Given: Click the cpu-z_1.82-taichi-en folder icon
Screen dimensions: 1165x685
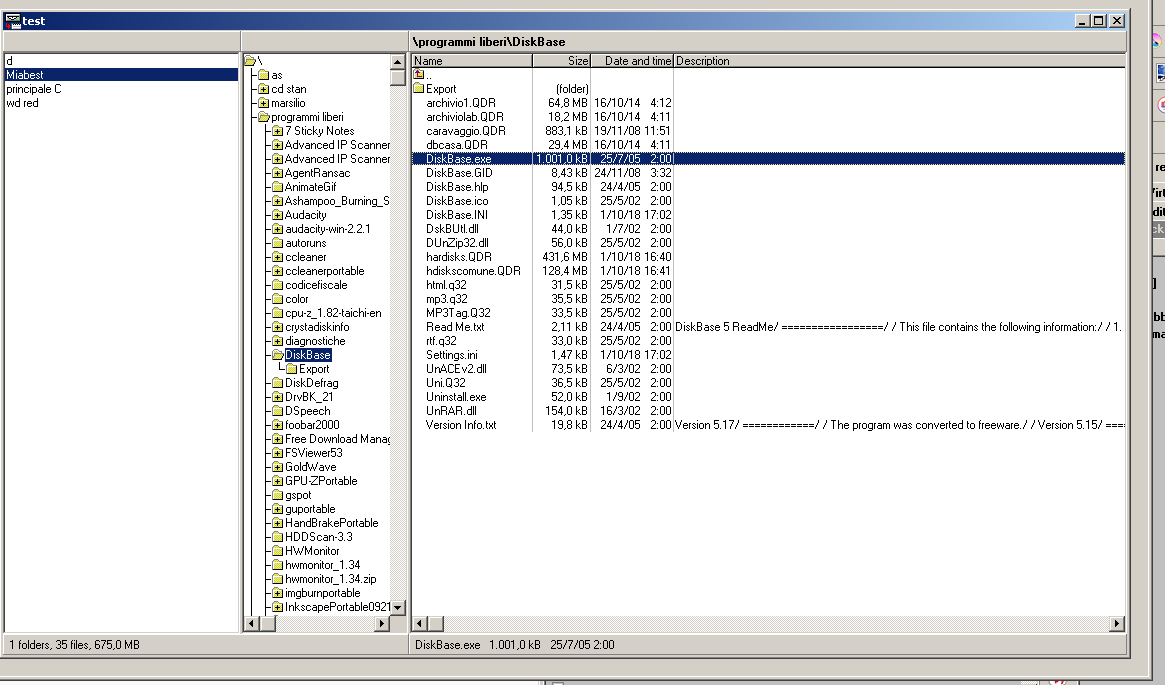Looking at the screenshot, I should [278, 314].
